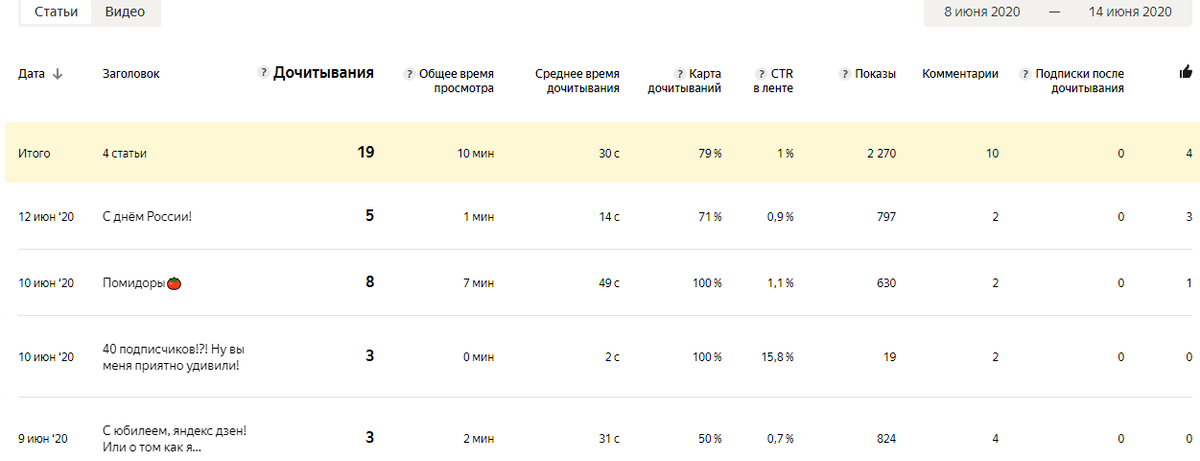Image resolution: width=1200 pixels, height=461 pixels.
Task: Switch to the Видео tab
Action: tap(125, 12)
